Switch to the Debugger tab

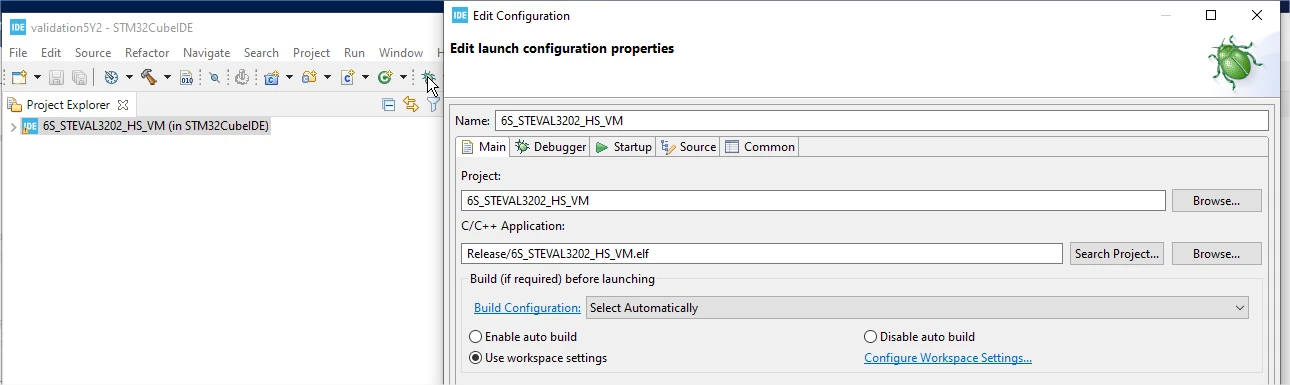click(550, 147)
